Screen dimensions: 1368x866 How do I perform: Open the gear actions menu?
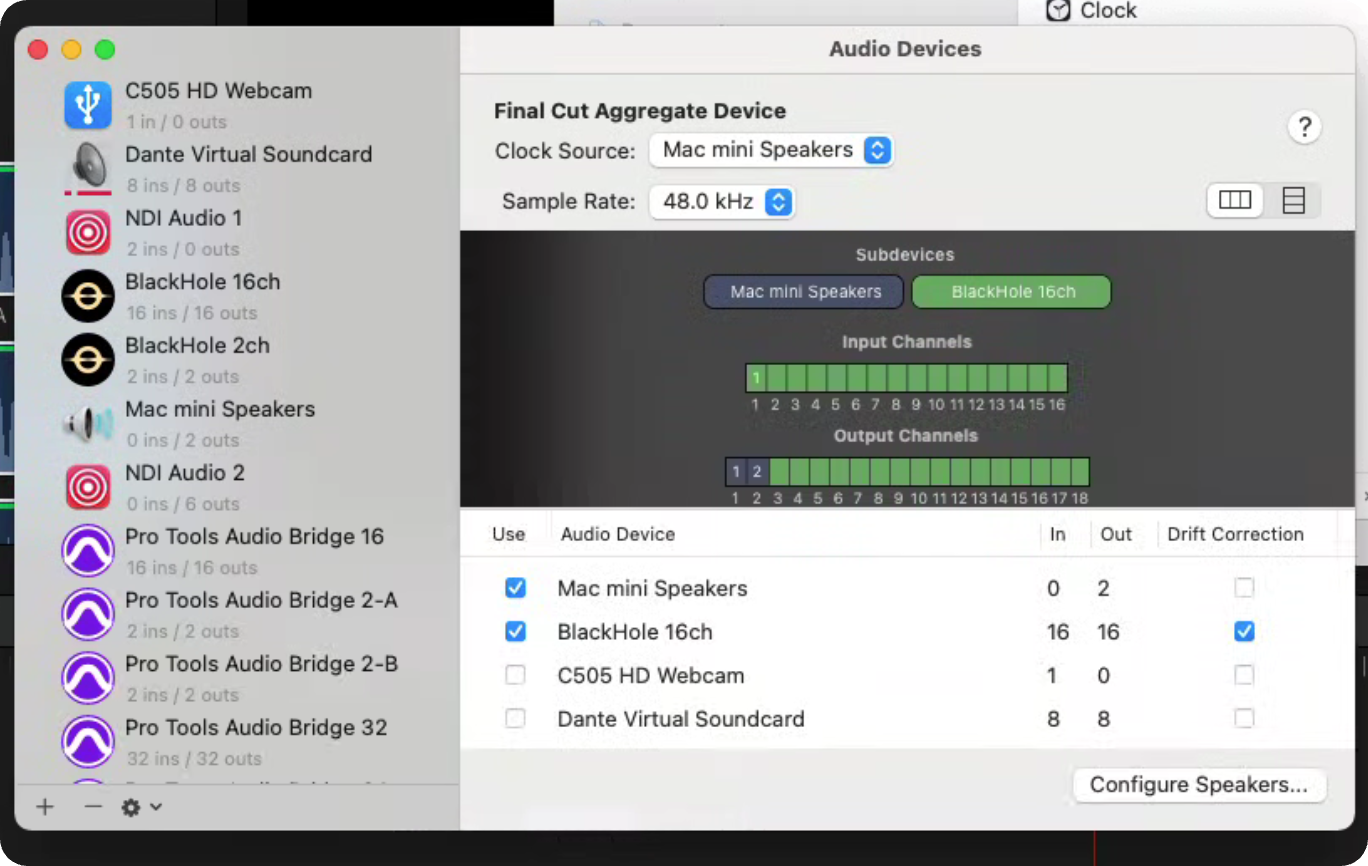(x=141, y=806)
